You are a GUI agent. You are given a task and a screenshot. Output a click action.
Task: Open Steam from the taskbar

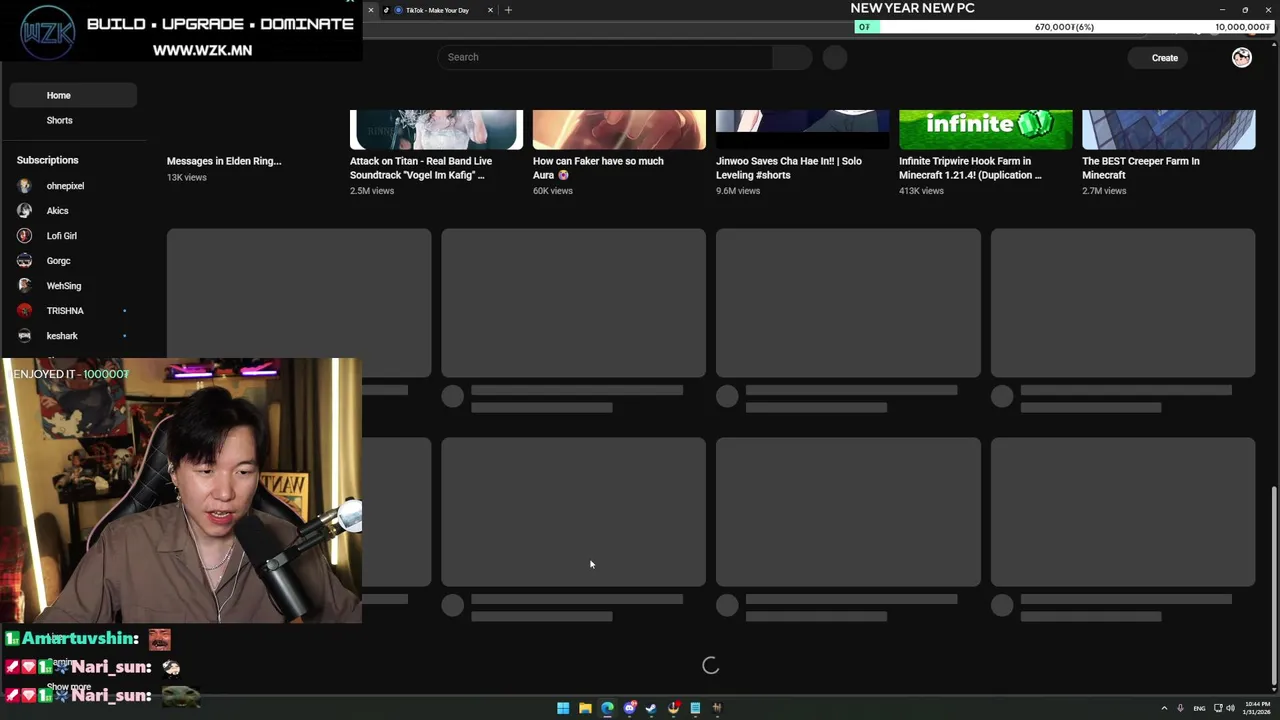click(x=651, y=708)
